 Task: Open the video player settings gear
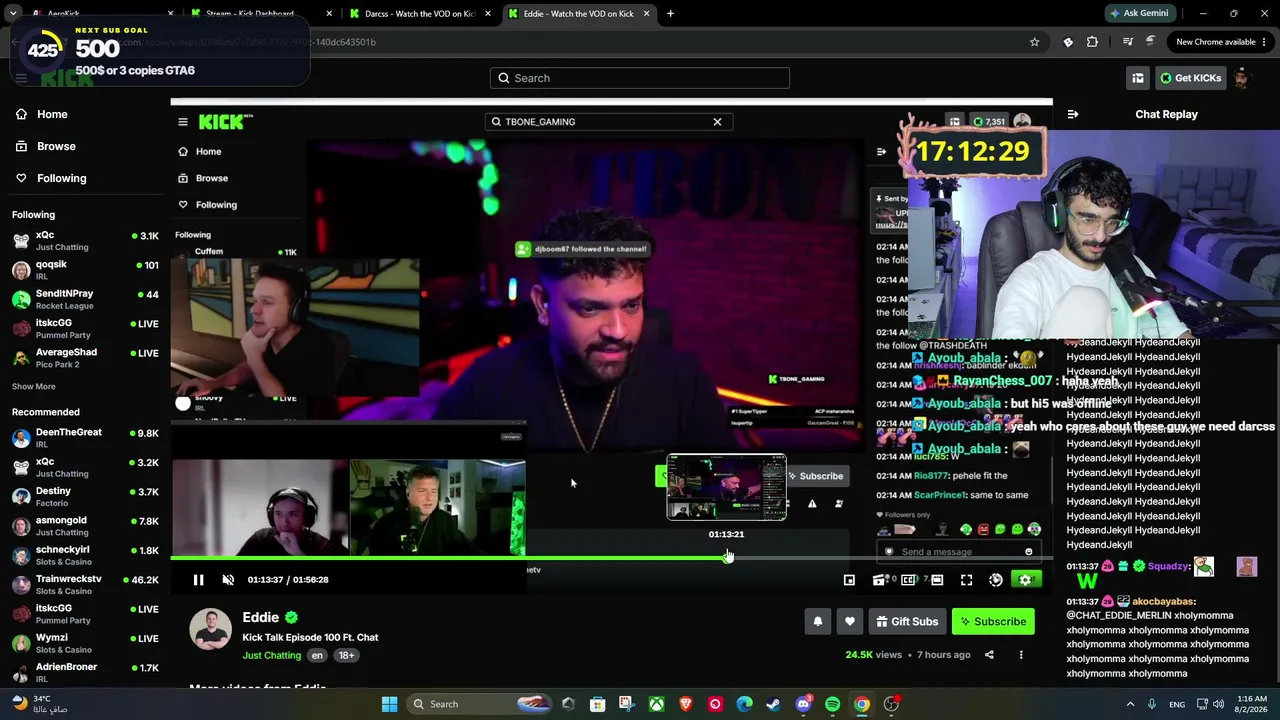point(1025,580)
